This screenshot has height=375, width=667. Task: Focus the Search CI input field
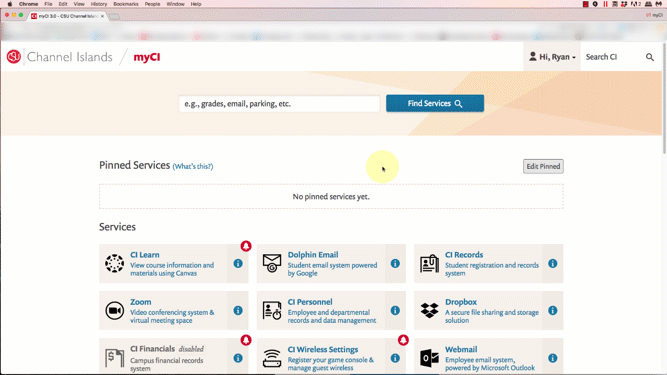click(611, 57)
